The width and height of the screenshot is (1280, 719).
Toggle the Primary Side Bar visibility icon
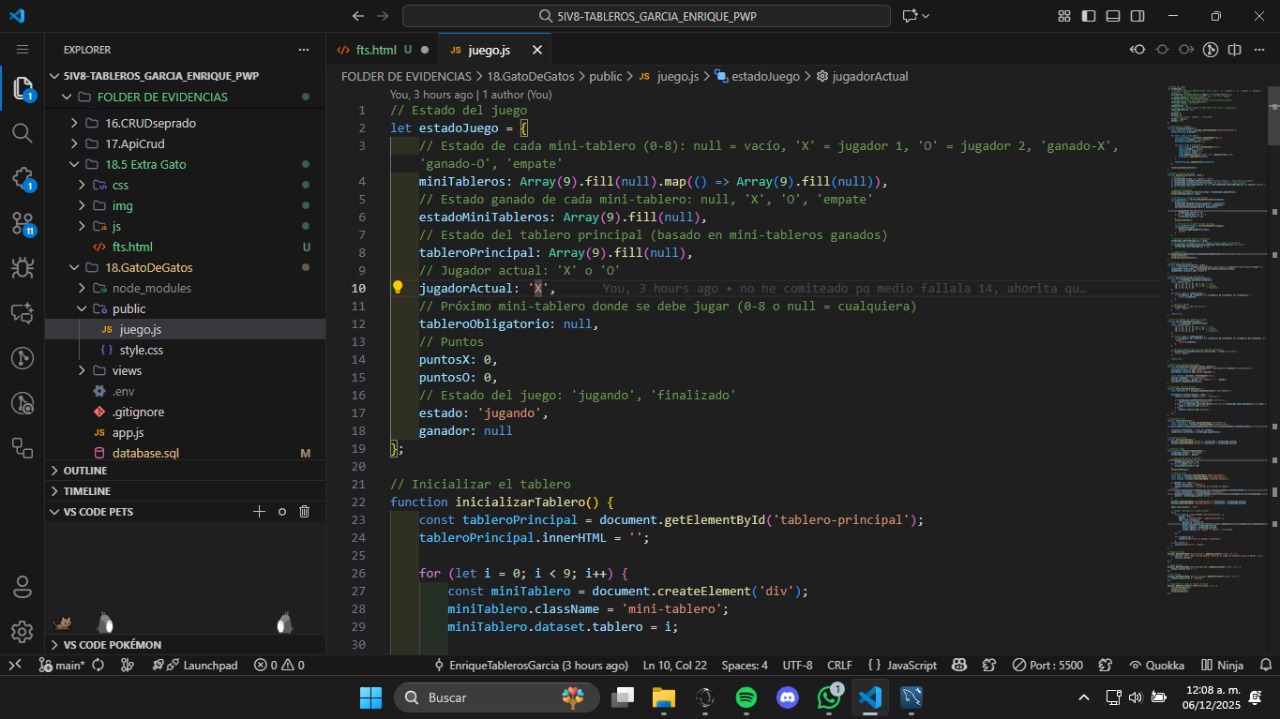click(x=1089, y=16)
